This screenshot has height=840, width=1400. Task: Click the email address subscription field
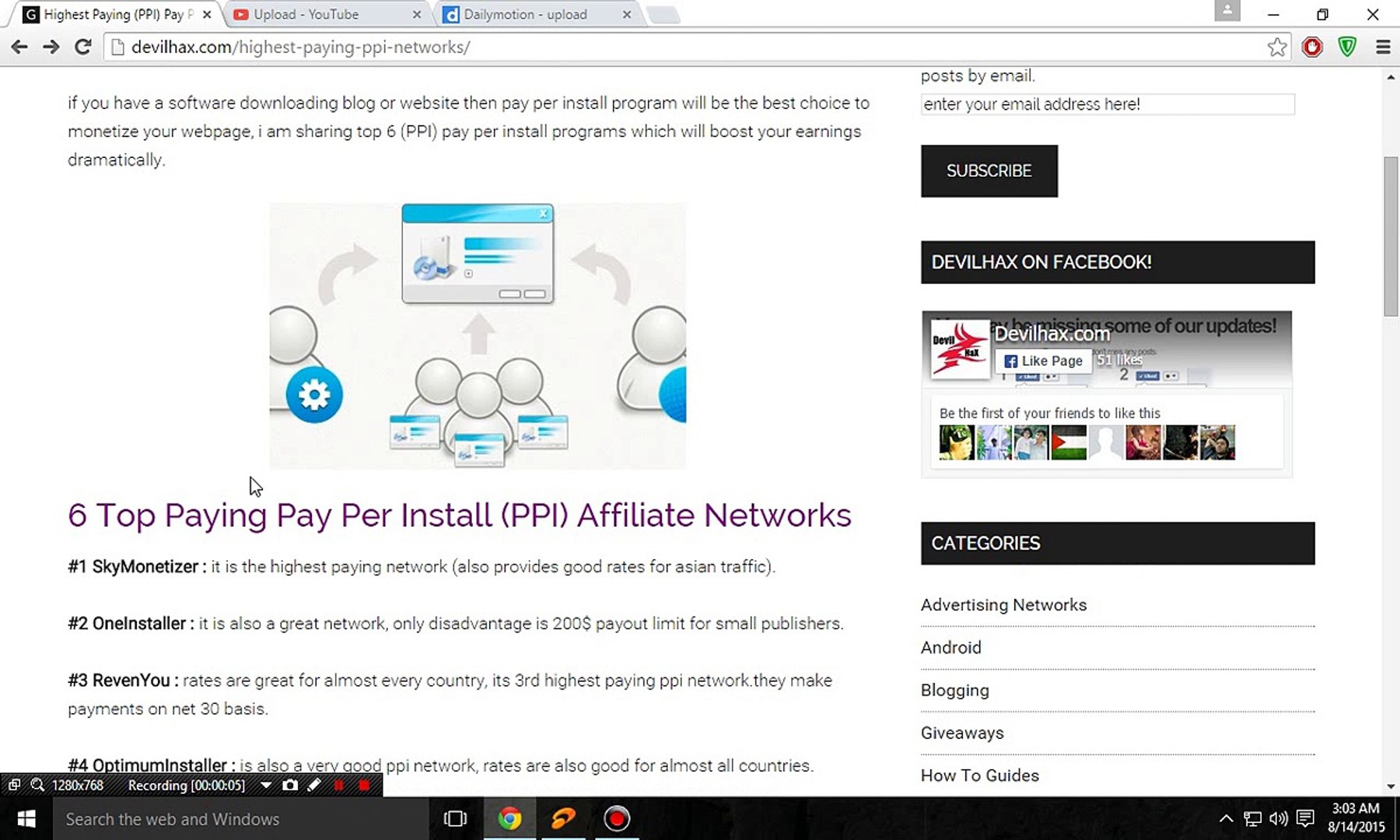point(1108,104)
